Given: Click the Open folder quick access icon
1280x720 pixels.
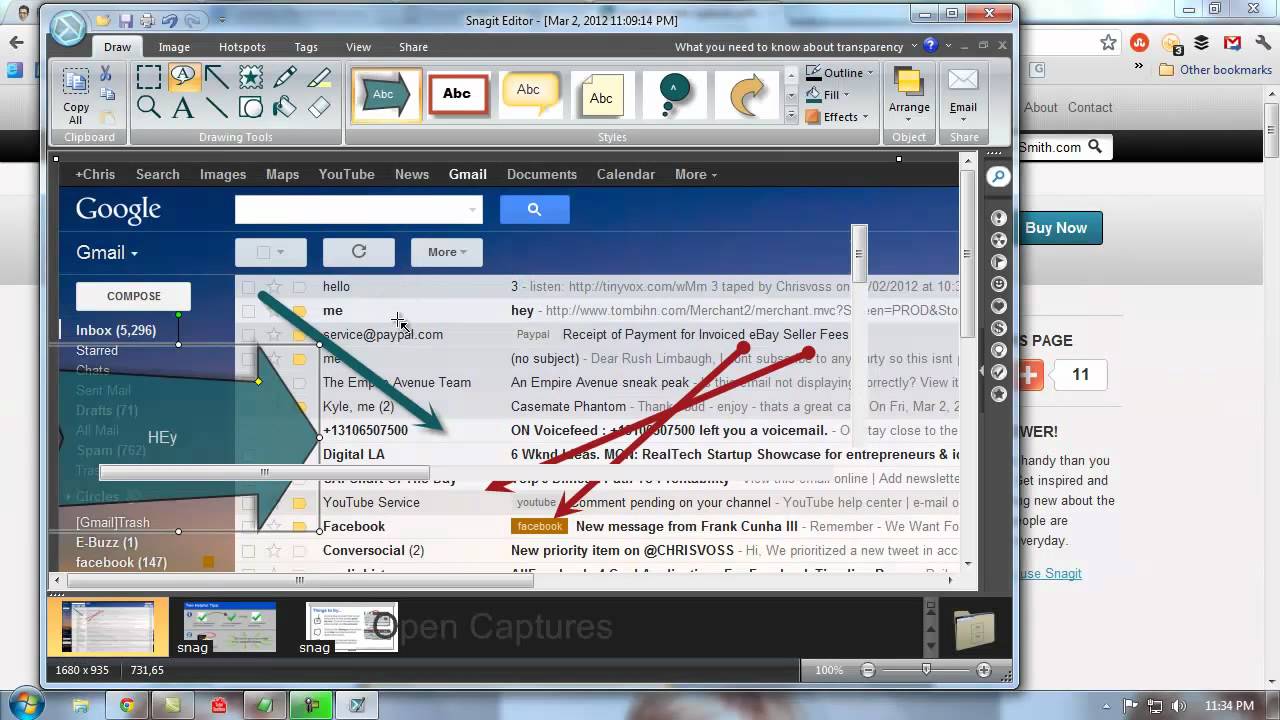Looking at the screenshot, I should [x=103, y=20].
